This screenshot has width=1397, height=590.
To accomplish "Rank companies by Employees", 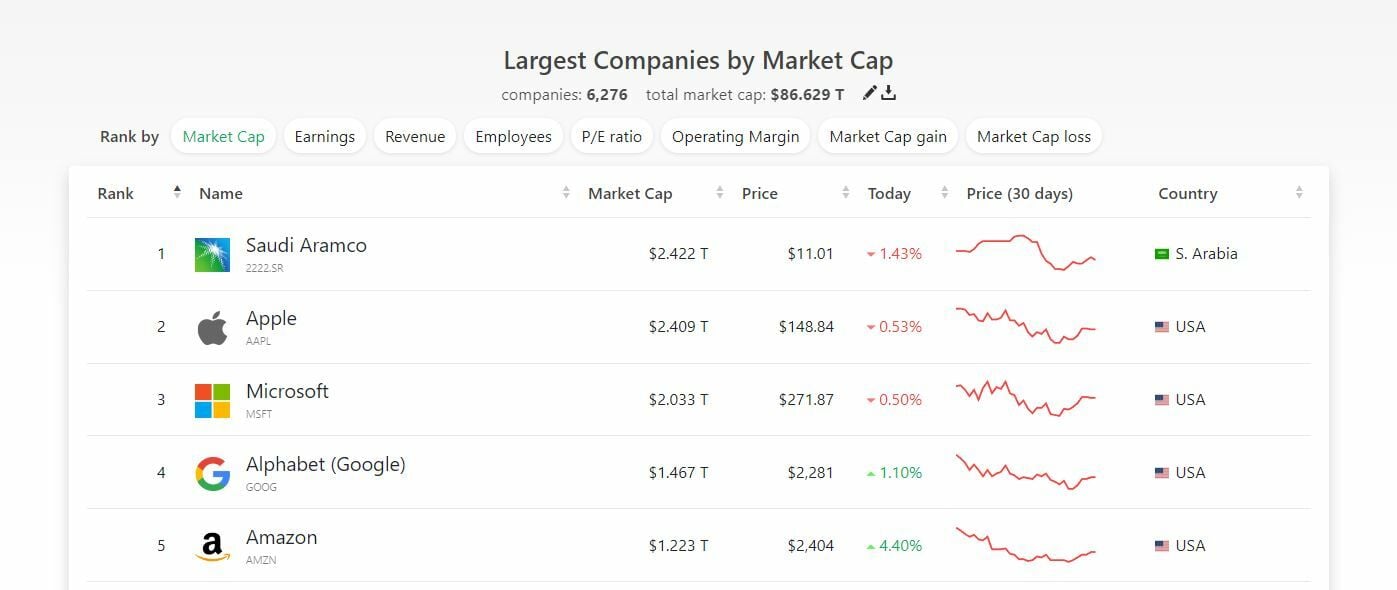I will tap(513, 137).
